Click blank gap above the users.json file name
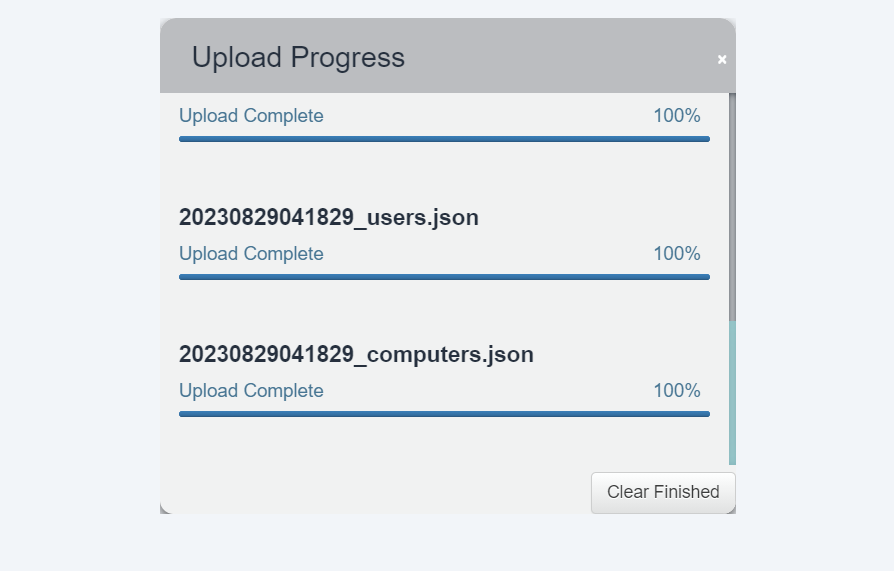The height and width of the screenshot is (571, 894). (x=444, y=175)
